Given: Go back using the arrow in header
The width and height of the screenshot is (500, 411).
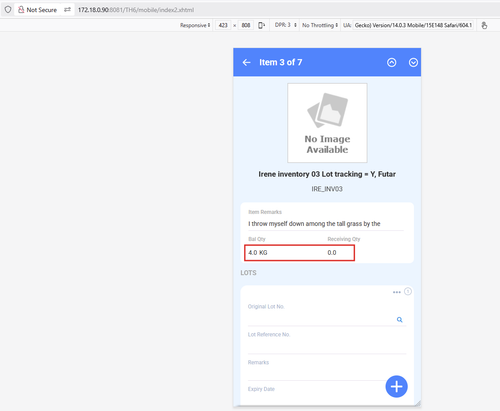Looking at the screenshot, I should coord(246,62).
